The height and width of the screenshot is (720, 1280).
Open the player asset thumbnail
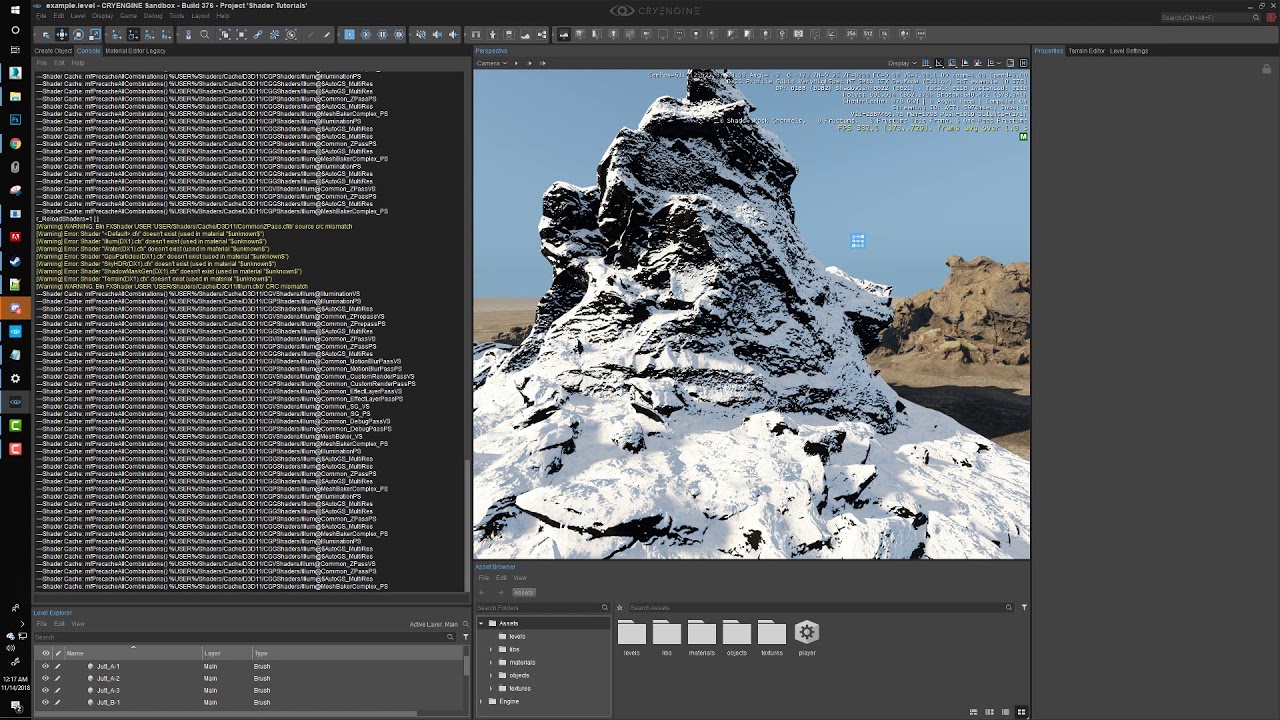[x=807, y=634]
